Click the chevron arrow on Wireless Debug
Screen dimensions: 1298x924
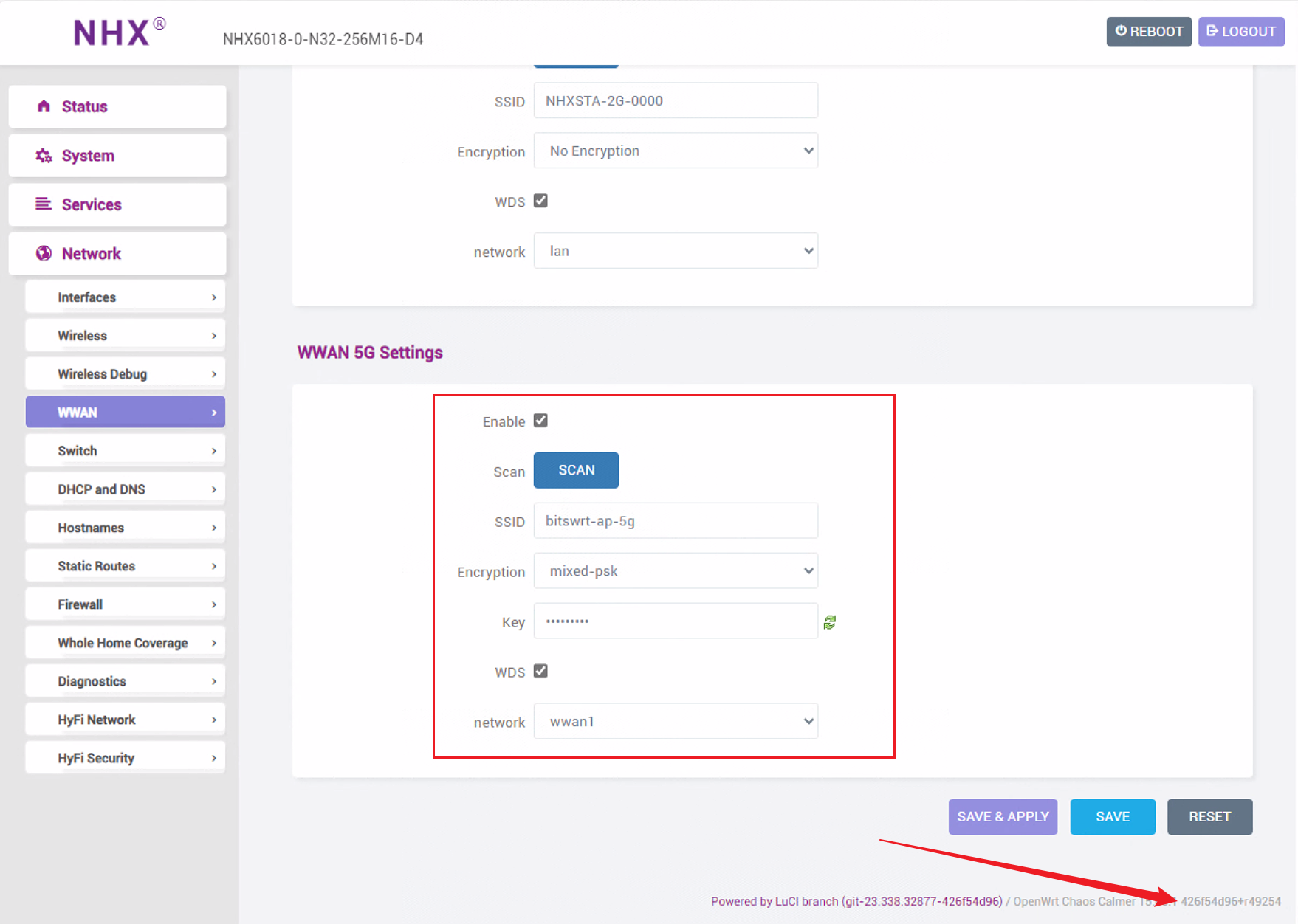[214, 374]
